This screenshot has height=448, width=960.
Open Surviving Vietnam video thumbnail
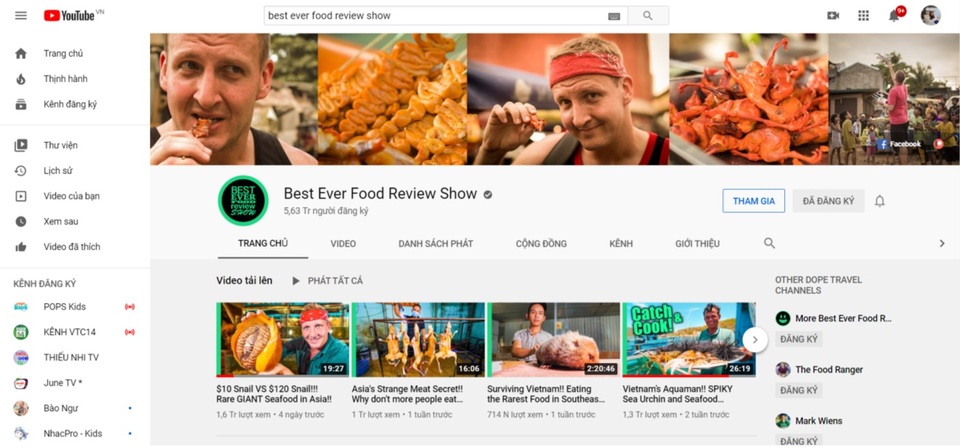point(553,339)
